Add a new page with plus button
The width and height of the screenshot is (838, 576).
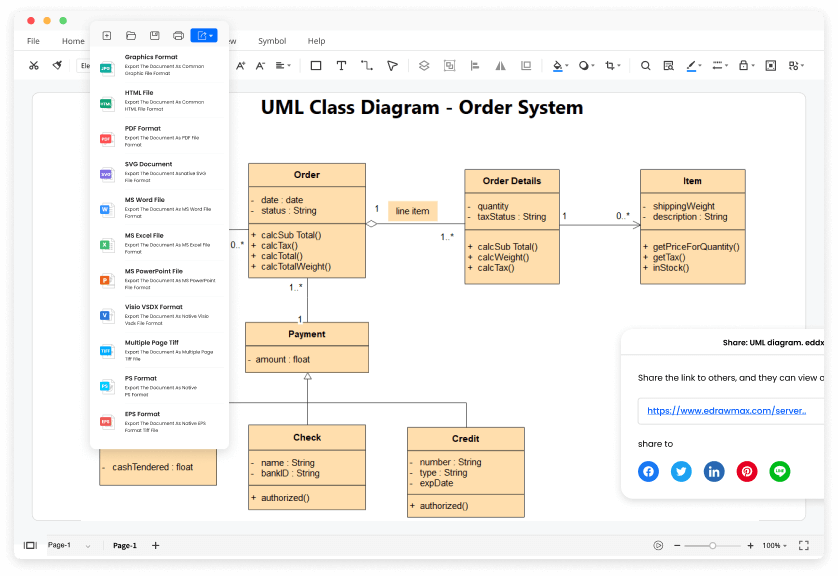tap(156, 546)
